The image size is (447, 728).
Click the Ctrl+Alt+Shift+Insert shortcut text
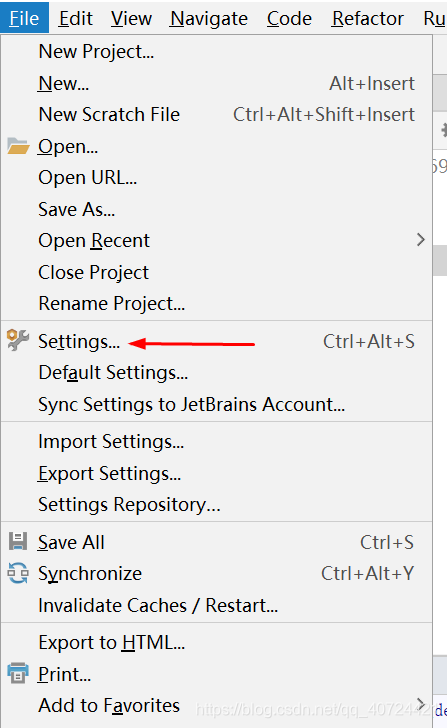(324, 115)
